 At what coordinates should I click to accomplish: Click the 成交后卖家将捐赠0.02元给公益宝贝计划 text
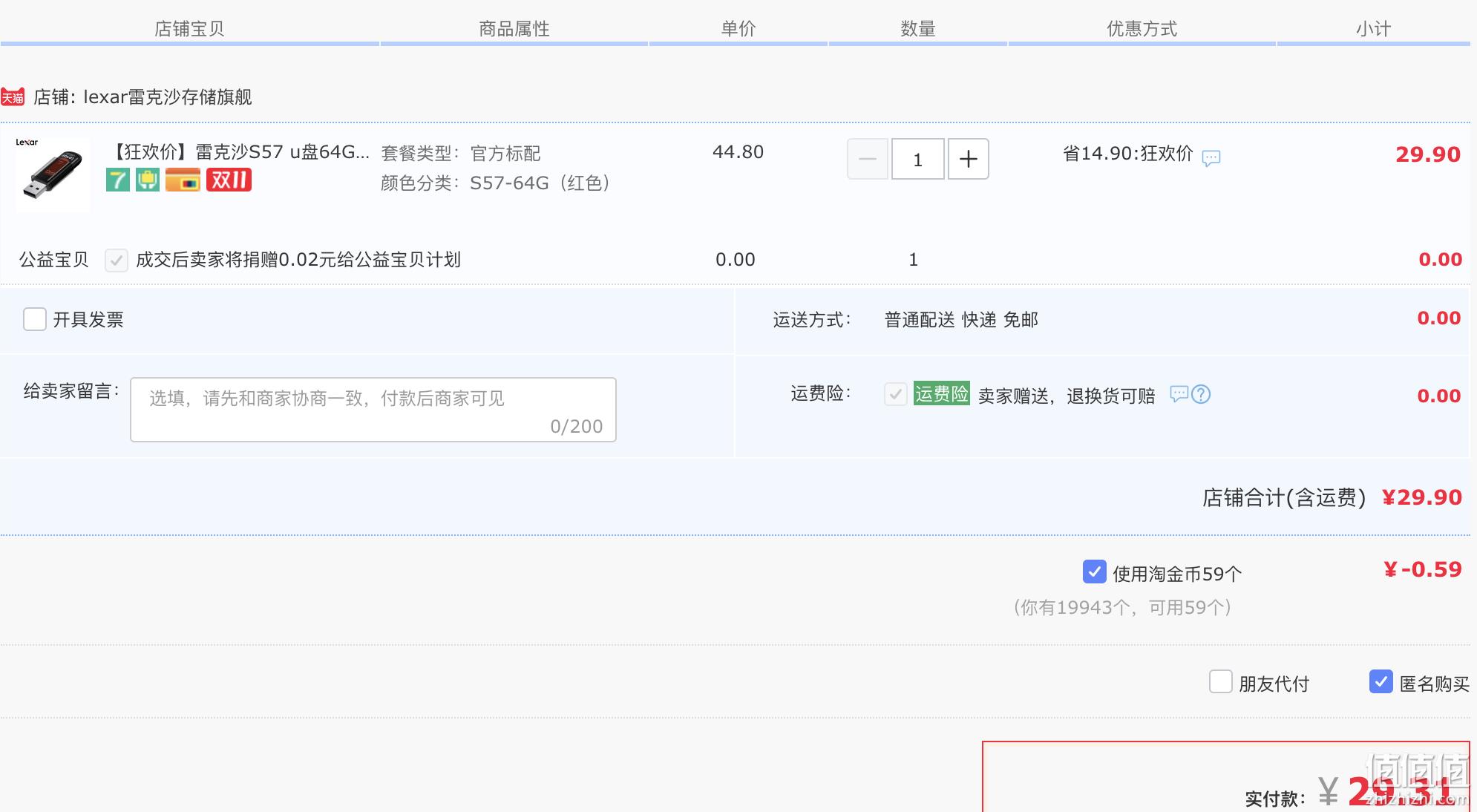(298, 260)
